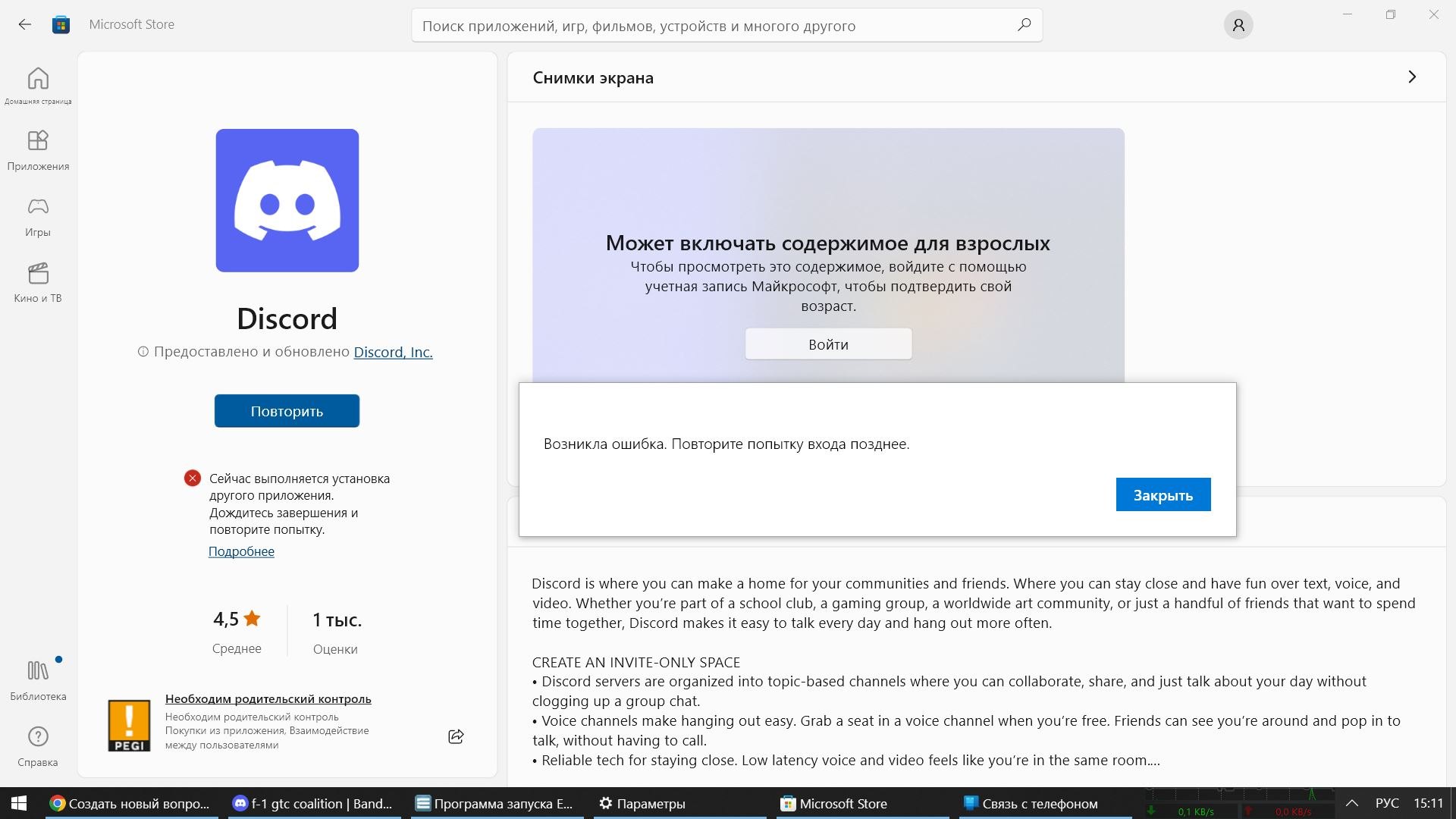
Task: Expand the system tray hidden icons
Action: click(x=1352, y=803)
